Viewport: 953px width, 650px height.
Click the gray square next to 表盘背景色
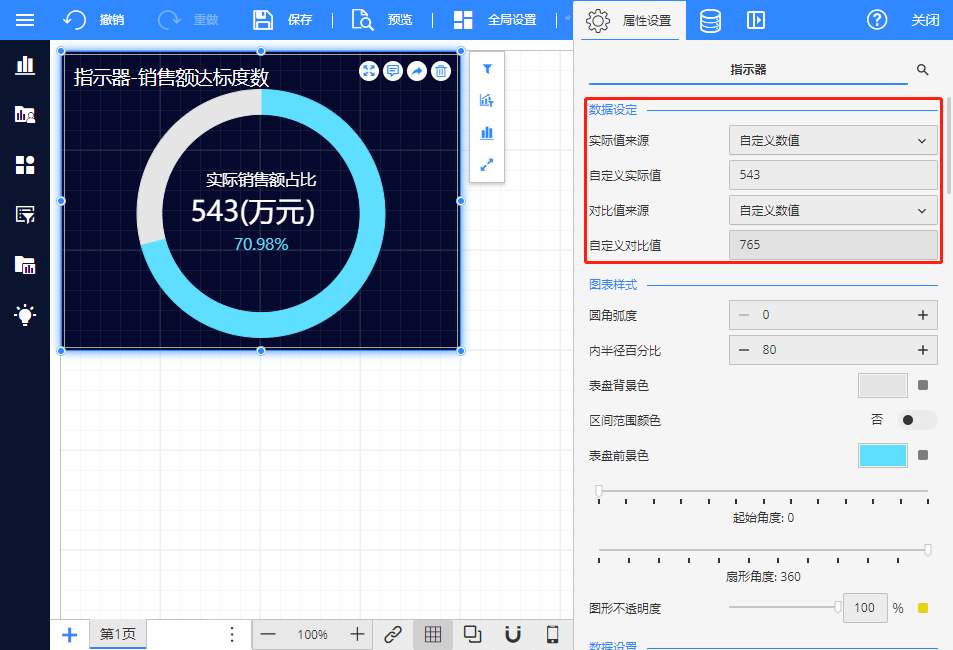pos(923,385)
